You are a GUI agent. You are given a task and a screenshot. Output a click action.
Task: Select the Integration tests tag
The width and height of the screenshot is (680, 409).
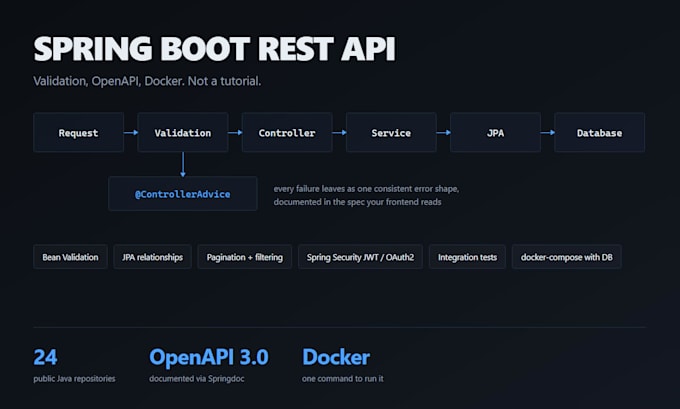[x=467, y=257]
